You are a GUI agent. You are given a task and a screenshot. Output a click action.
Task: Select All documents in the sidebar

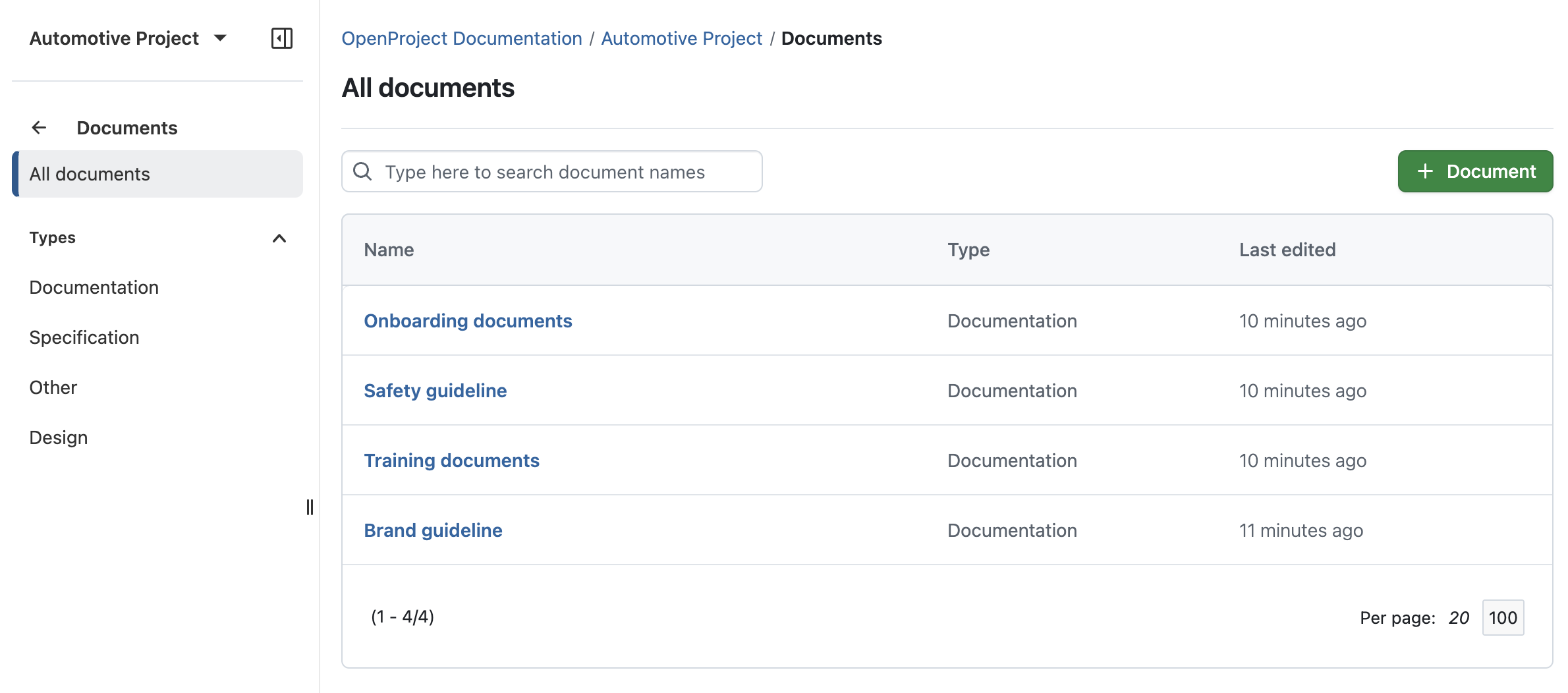pos(90,173)
